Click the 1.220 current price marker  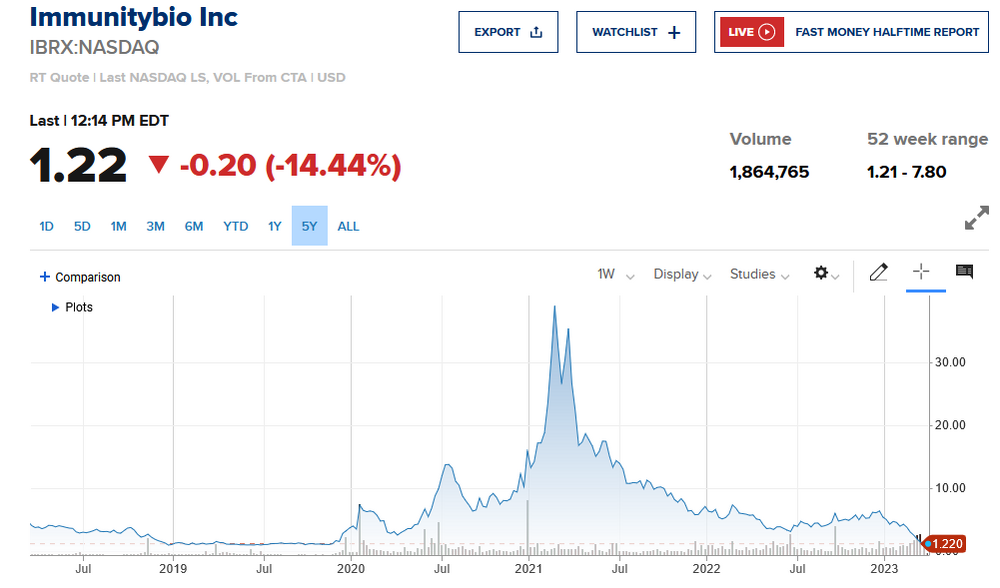pos(946,544)
